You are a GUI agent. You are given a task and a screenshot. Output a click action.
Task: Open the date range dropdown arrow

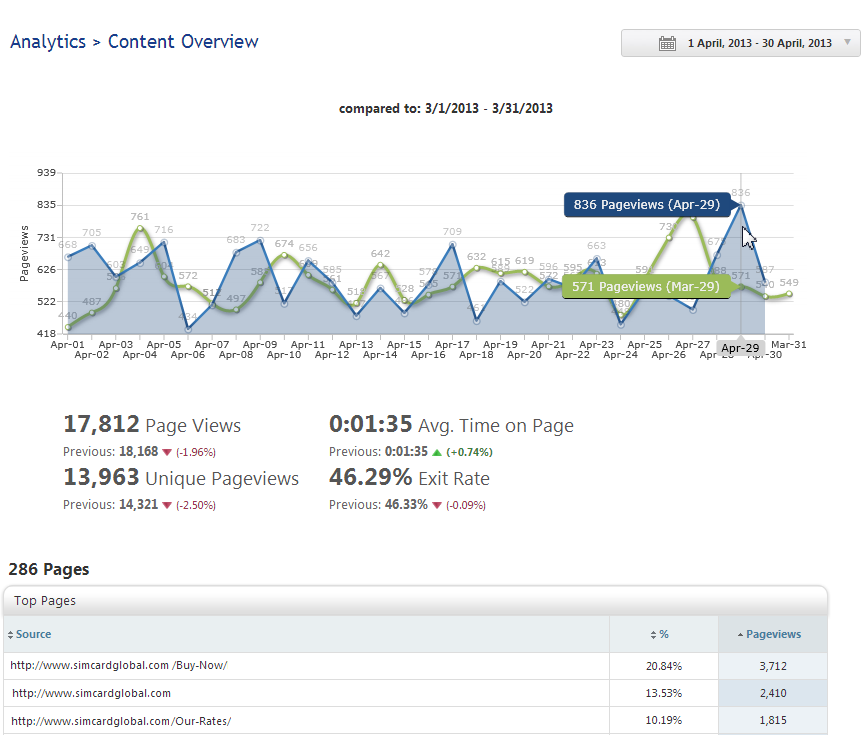tap(847, 43)
